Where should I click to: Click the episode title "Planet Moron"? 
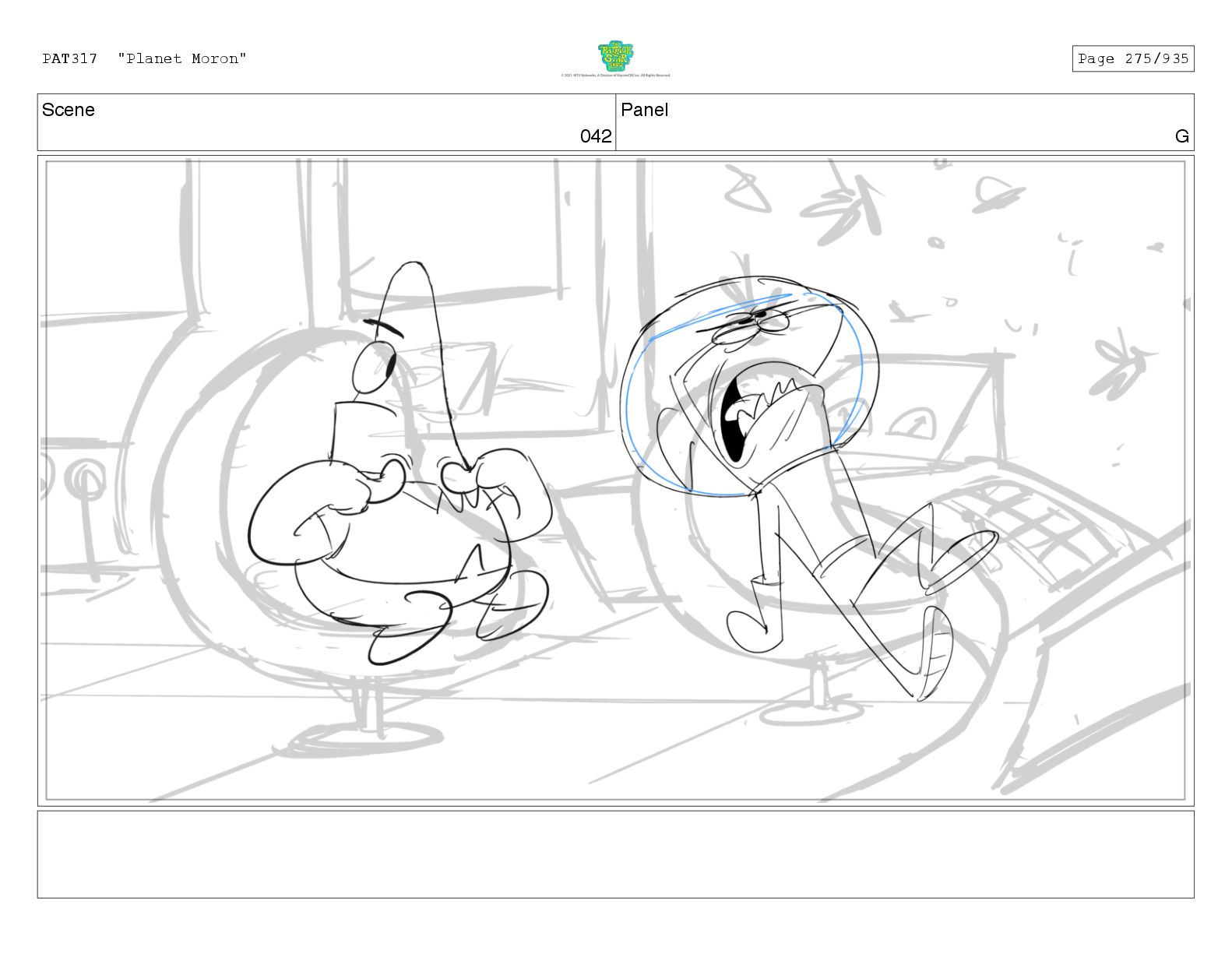(x=182, y=58)
